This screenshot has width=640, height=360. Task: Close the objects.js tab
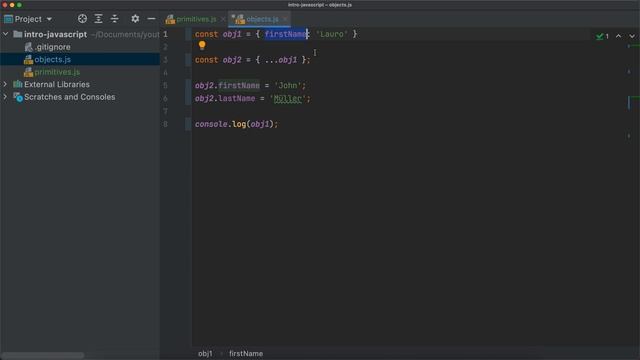pyautogui.click(x=285, y=19)
